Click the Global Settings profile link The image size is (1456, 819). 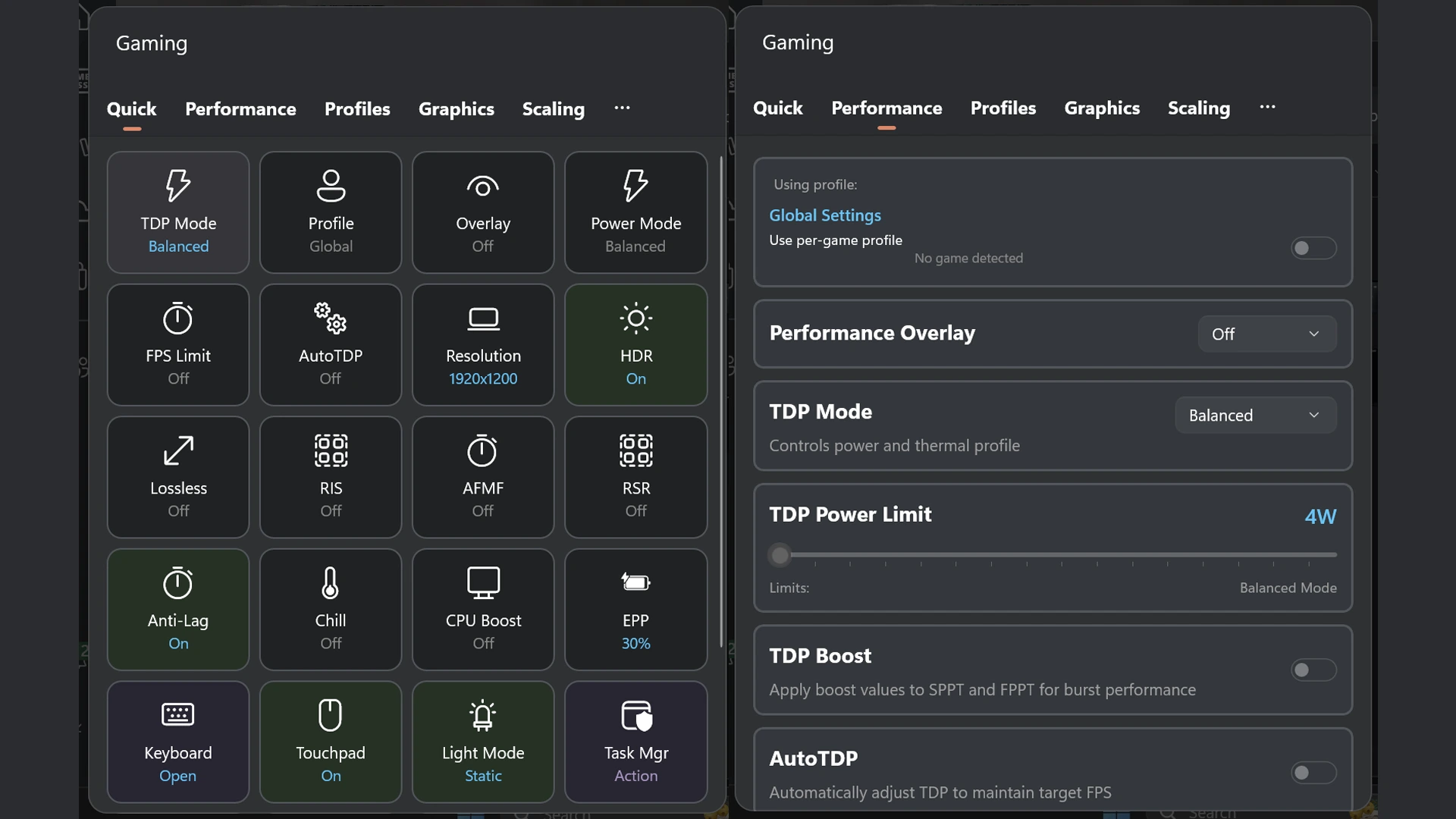pos(825,215)
